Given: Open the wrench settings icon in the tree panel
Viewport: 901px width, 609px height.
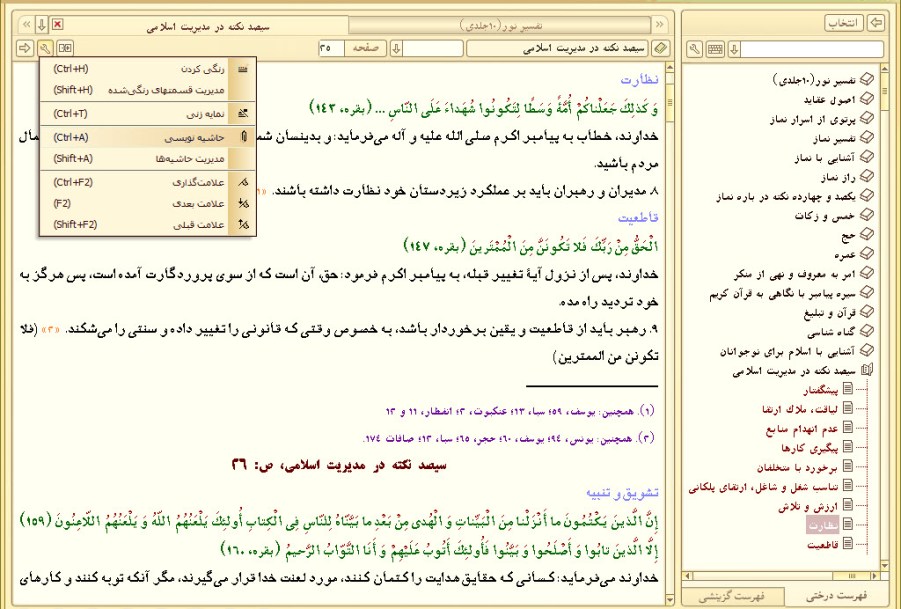Looking at the screenshot, I should pyautogui.click(x=695, y=49).
